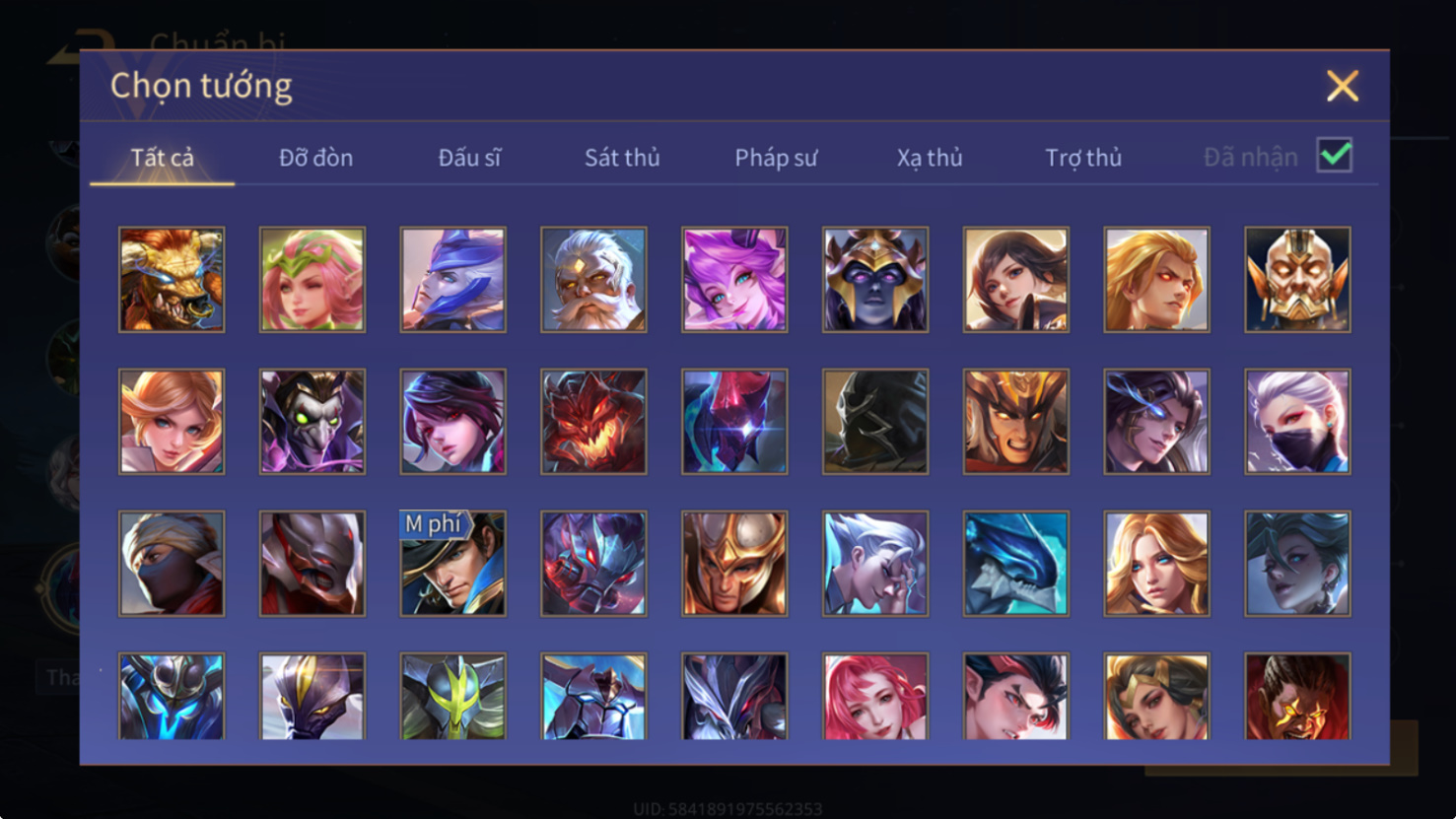The width and height of the screenshot is (1456, 819).
Task: Select the golden lion beast hero portrait
Action: coord(172,280)
